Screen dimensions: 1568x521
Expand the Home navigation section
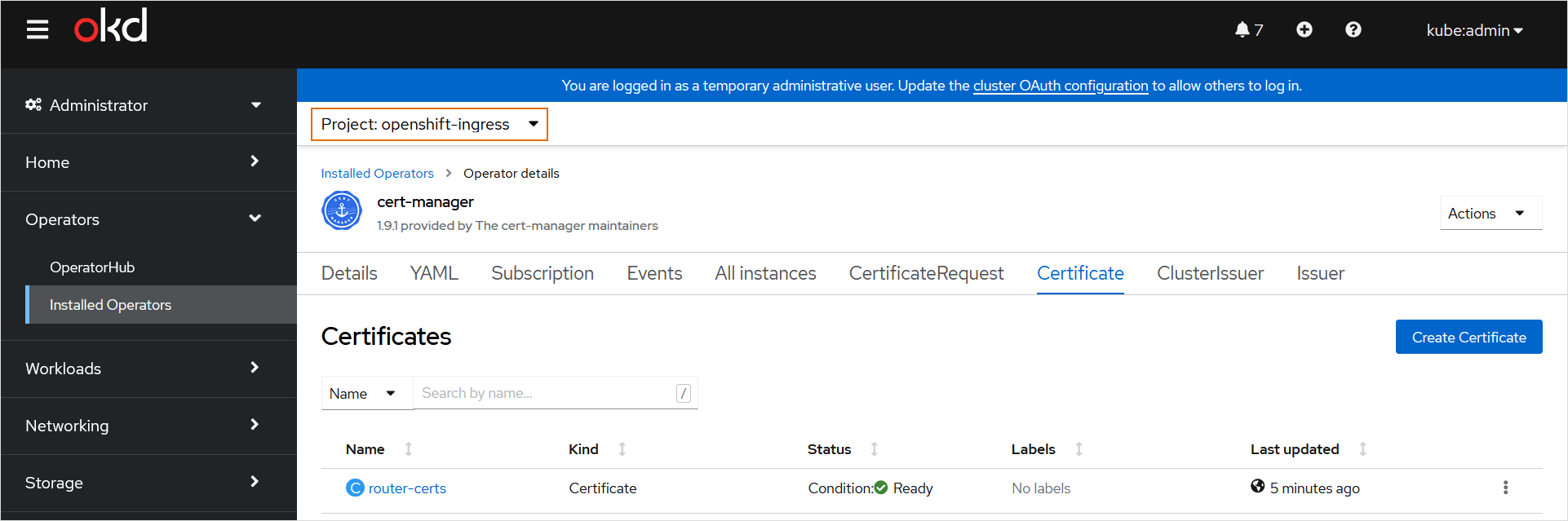(148, 162)
